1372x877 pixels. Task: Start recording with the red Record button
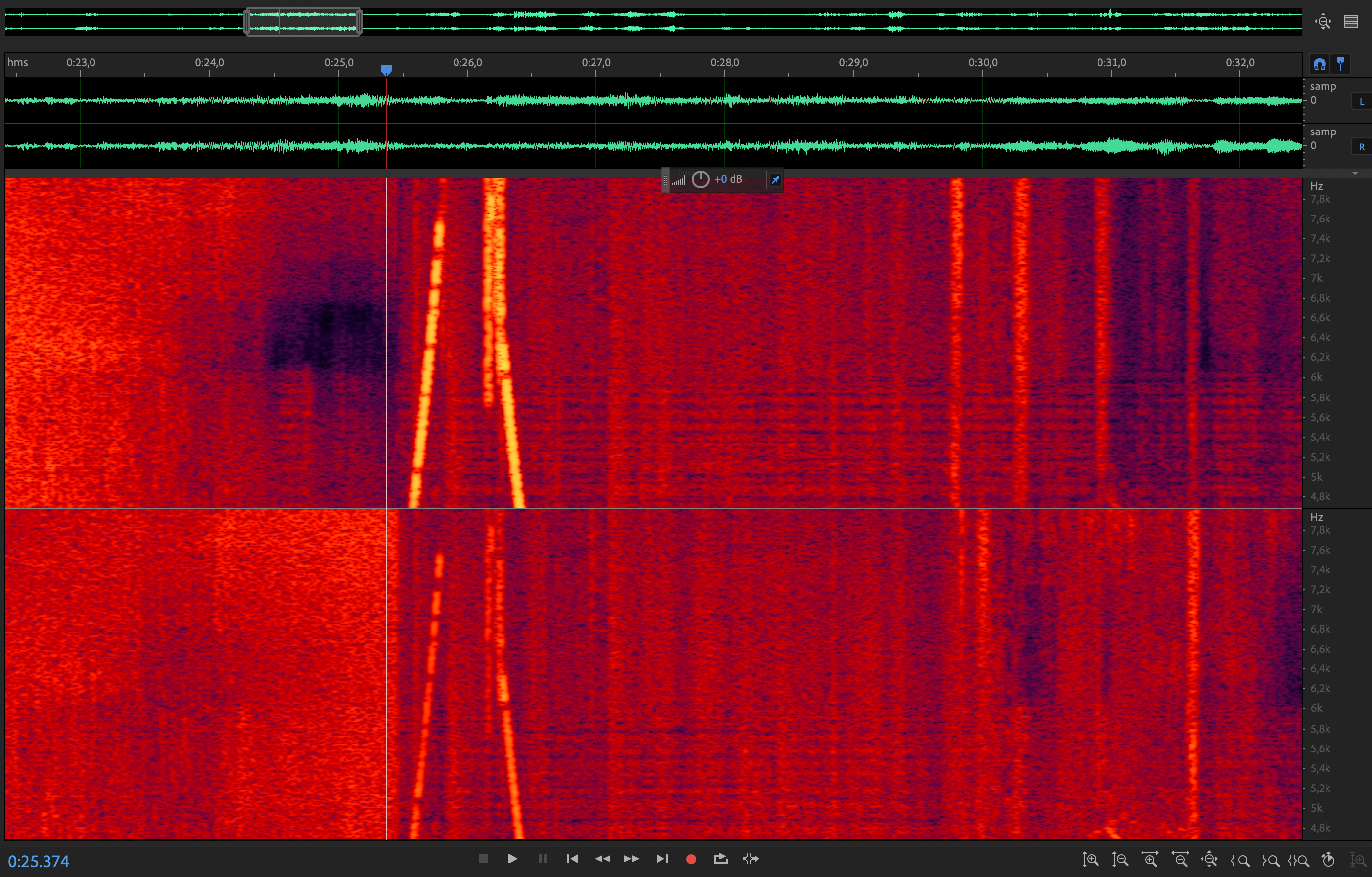(x=691, y=859)
